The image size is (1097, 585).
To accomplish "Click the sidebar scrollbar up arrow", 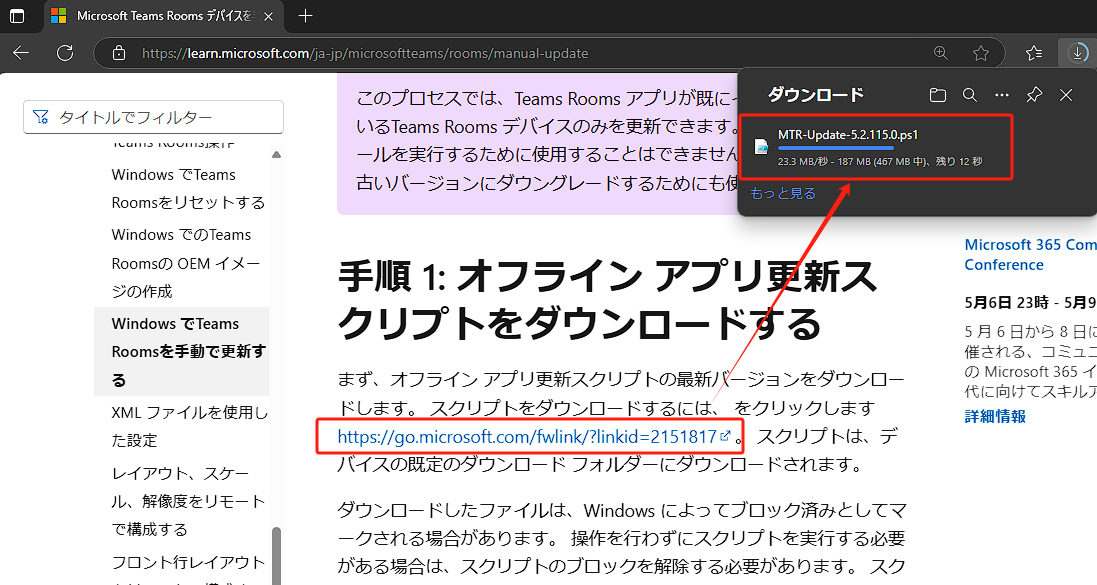I will click(x=276, y=155).
